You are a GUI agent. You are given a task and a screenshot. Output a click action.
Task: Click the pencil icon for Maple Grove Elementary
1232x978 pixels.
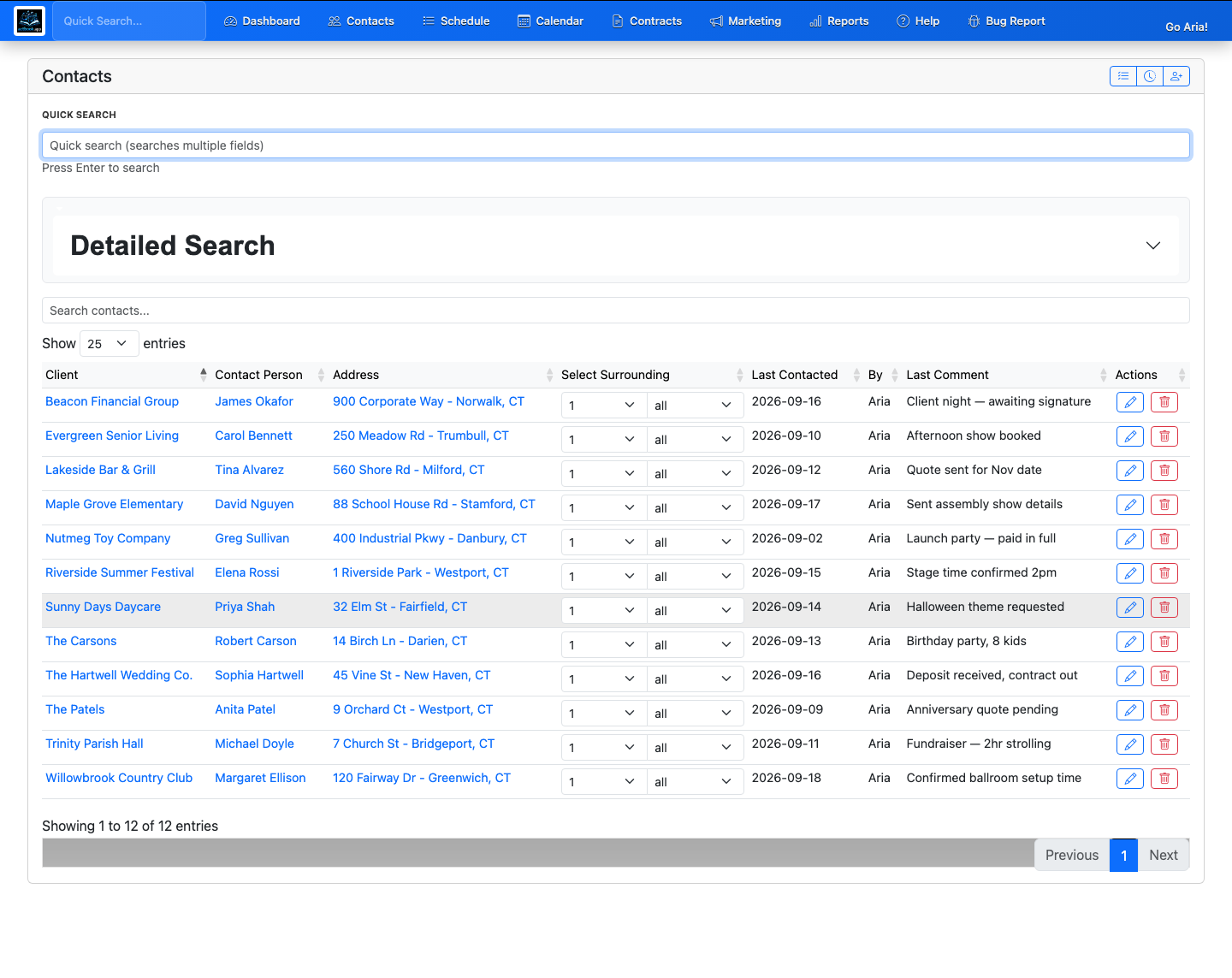[x=1130, y=505]
